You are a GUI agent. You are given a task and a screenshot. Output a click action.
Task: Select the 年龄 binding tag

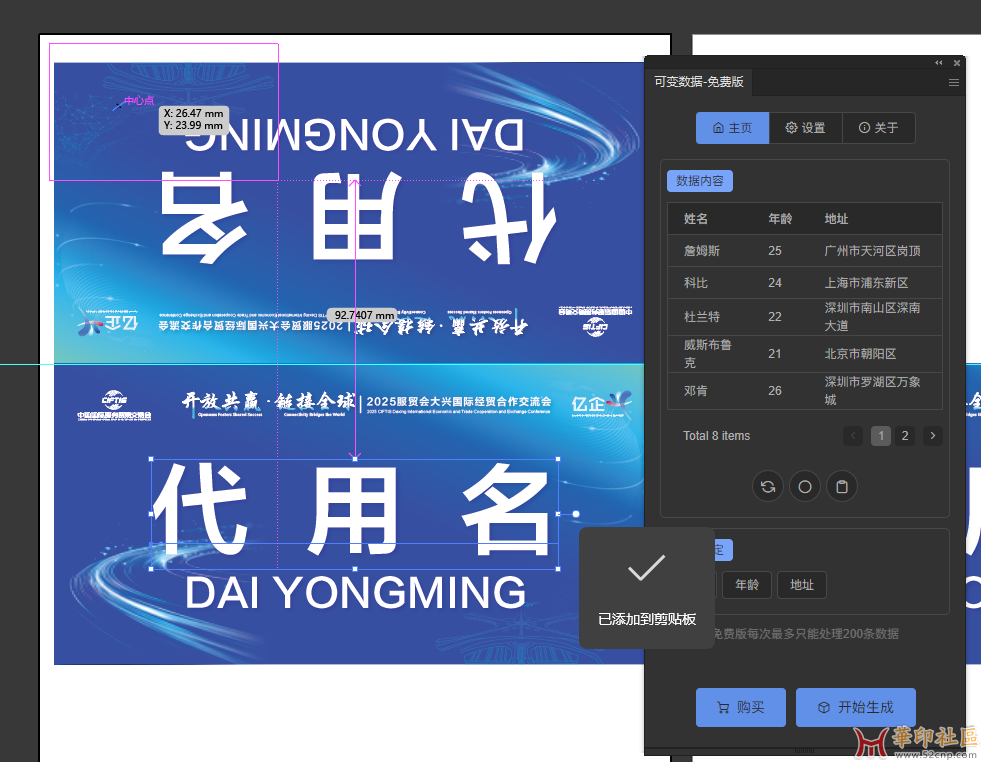(747, 585)
